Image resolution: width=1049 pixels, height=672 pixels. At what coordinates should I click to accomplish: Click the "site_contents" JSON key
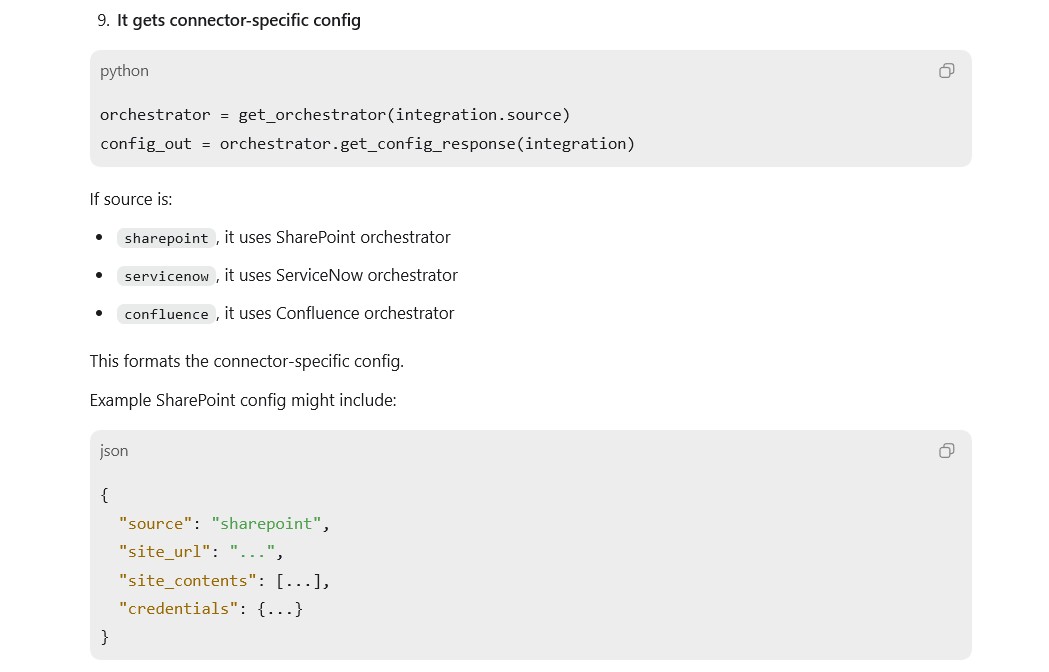[187, 580]
